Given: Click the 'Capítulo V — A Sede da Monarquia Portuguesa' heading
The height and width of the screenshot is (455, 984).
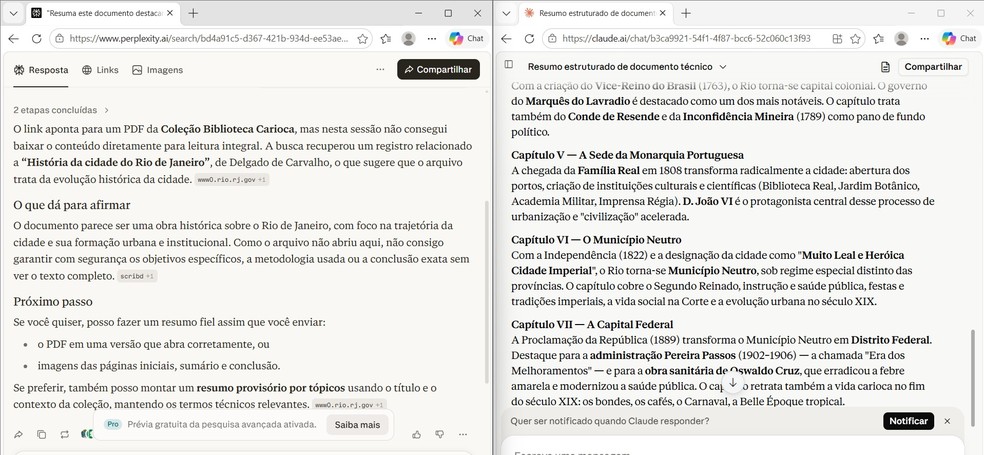Looking at the screenshot, I should tap(628, 155).
